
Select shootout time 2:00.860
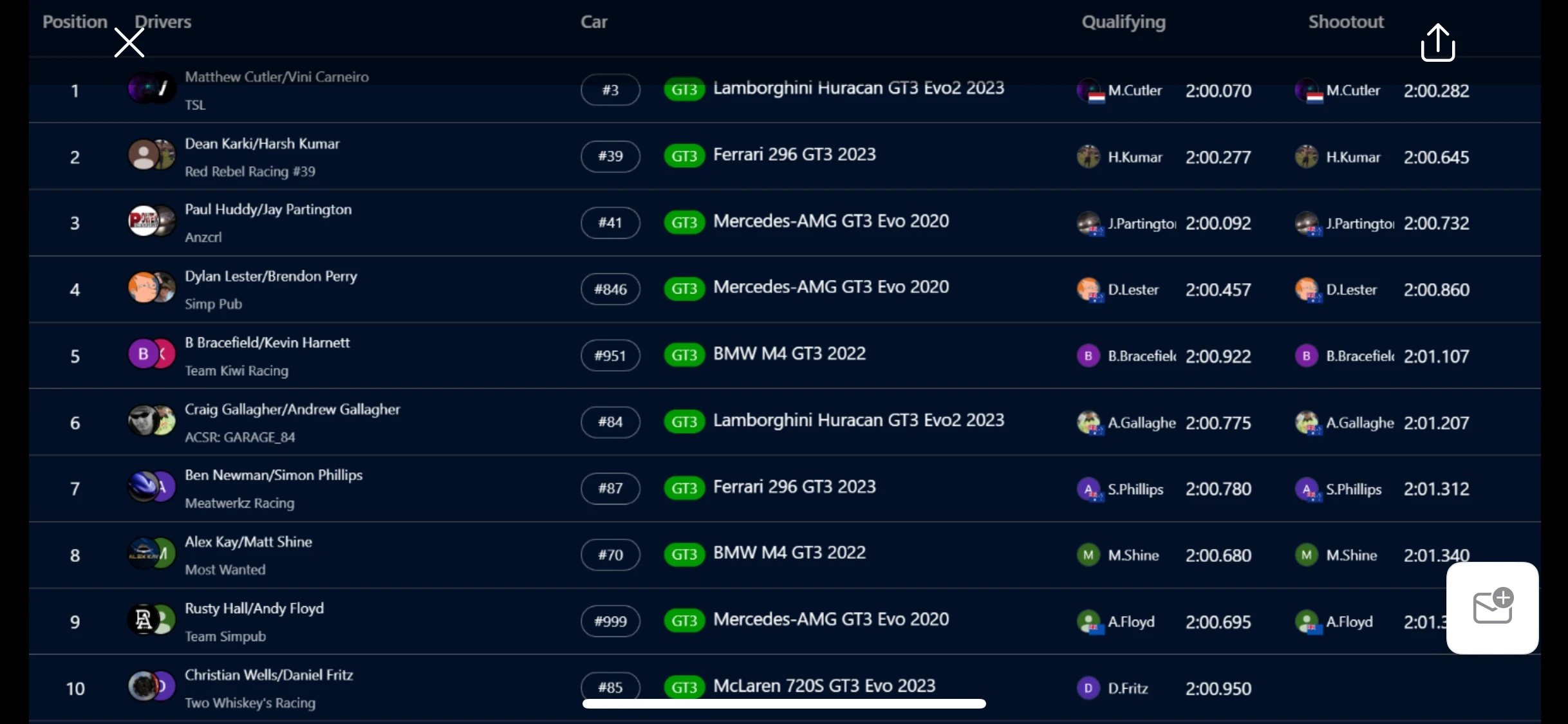pos(1437,290)
